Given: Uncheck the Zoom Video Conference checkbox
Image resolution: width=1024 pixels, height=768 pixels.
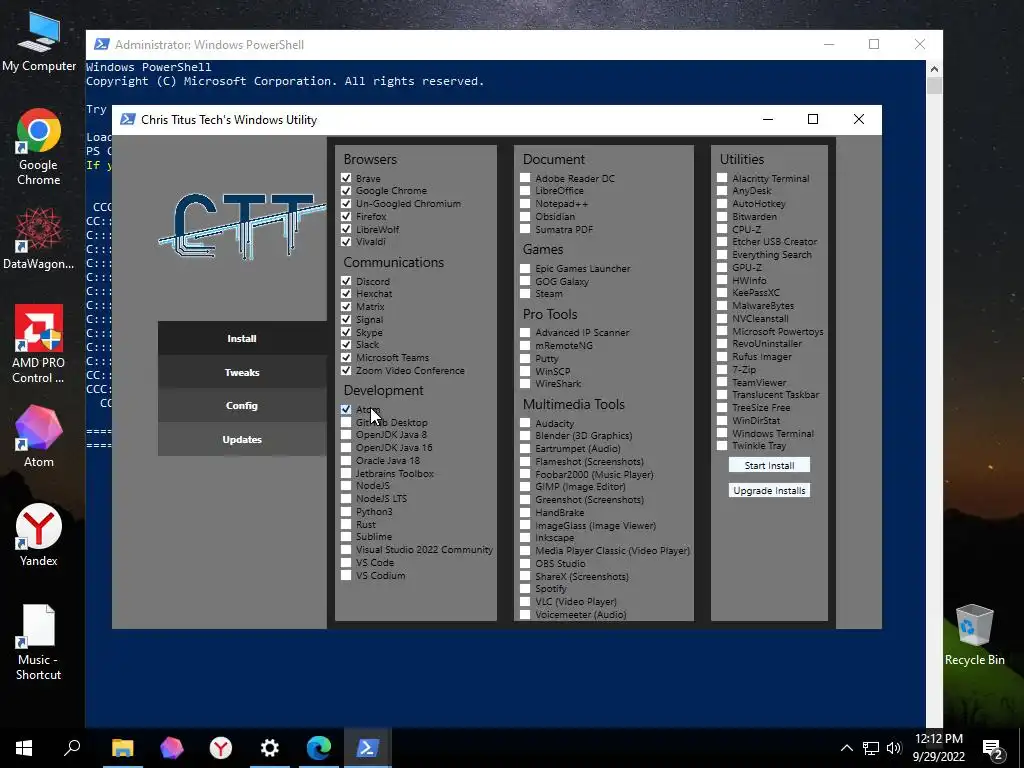Looking at the screenshot, I should coord(346,370).
